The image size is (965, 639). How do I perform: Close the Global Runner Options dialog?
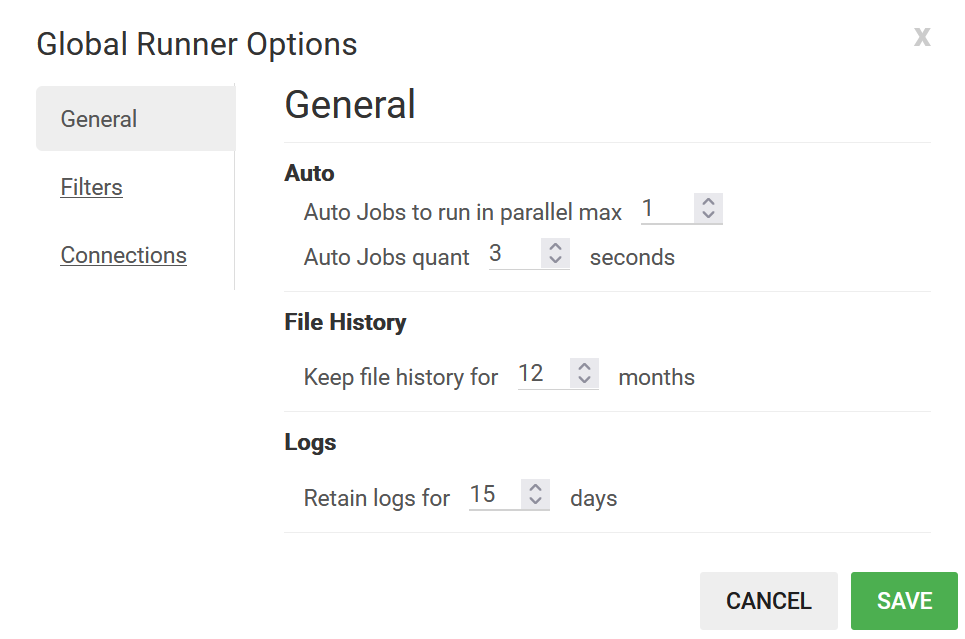pyautogui.click(x=921, y=37)
